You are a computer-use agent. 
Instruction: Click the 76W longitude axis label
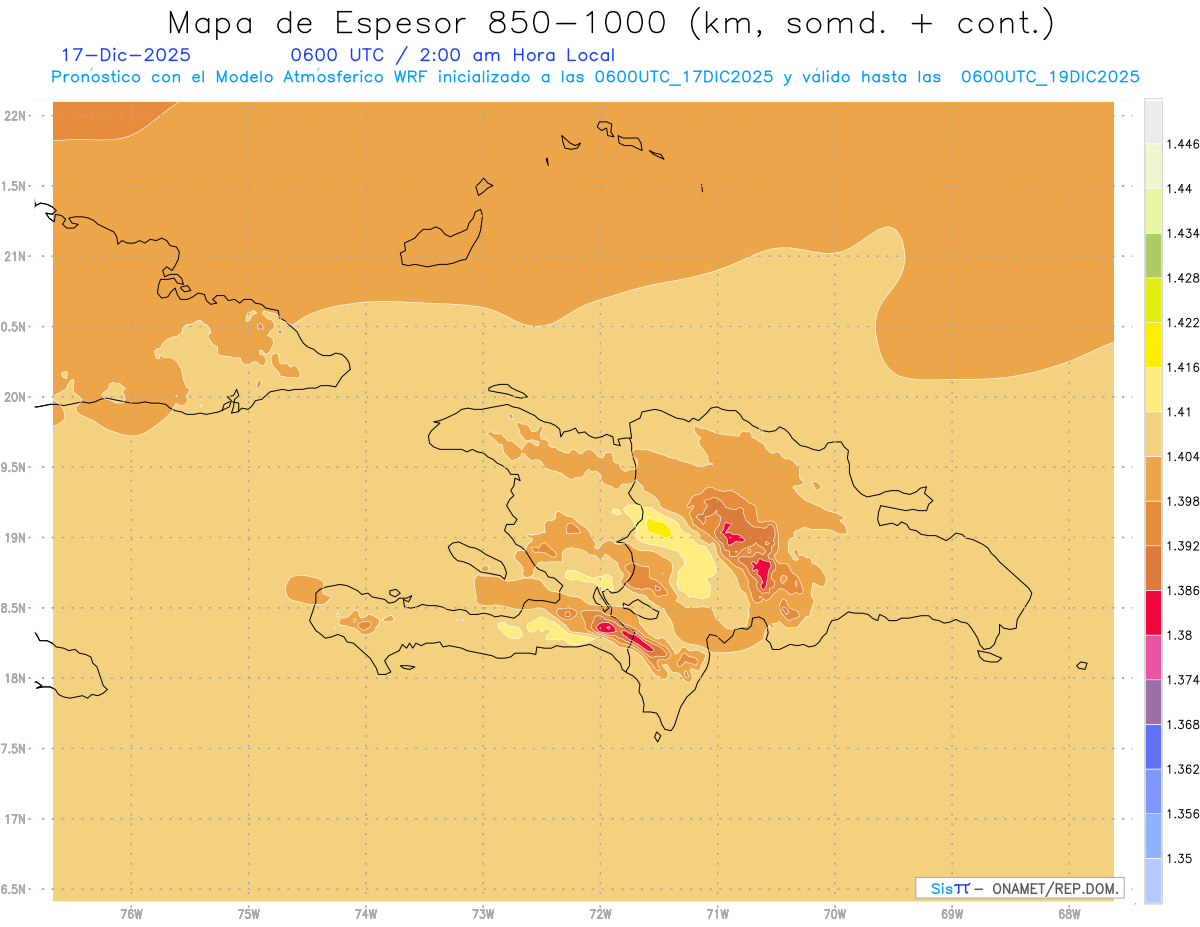pos(131,914)
